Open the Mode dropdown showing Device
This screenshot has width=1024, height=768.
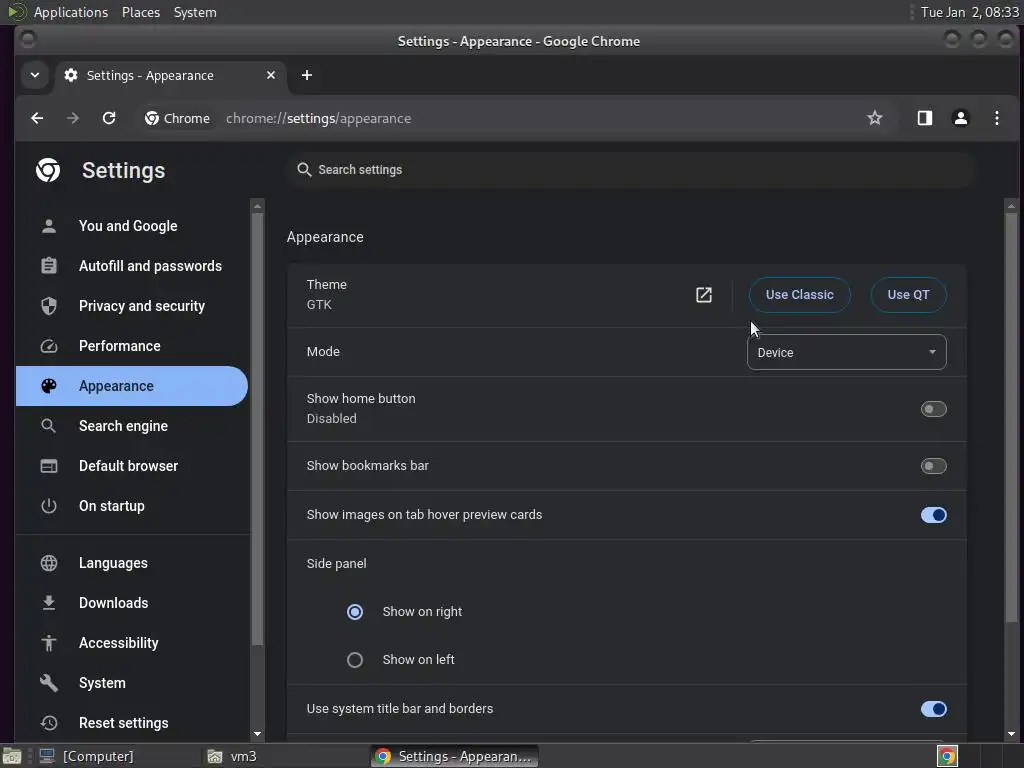click(x=846, y=352)
